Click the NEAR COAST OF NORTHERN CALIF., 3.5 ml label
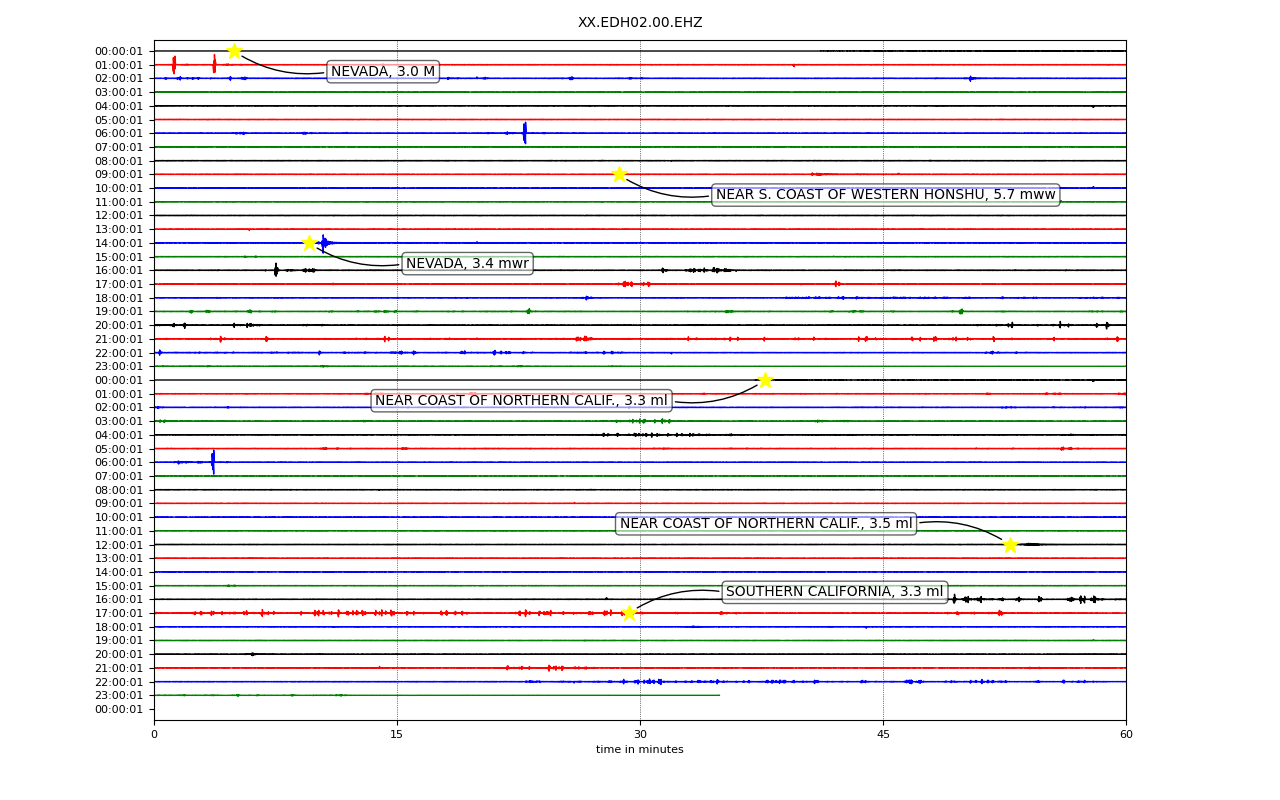Image resolution: width=1280 pixels, height=800 pixels. click(766, 524)
